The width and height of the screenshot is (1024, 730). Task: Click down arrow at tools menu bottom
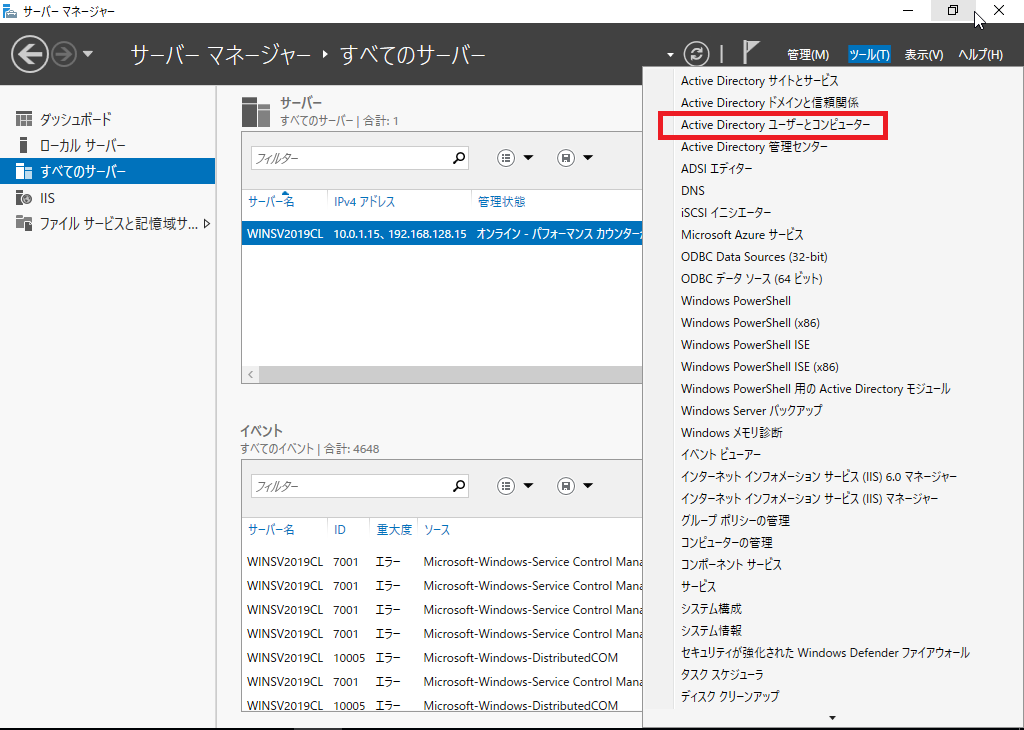coord(832,718)
